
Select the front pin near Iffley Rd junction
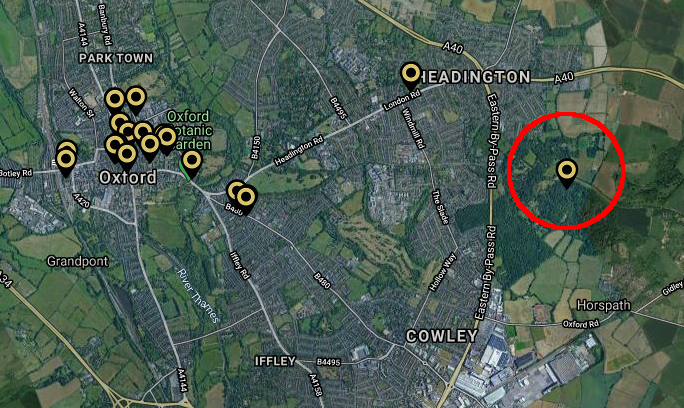pos(246,199)
